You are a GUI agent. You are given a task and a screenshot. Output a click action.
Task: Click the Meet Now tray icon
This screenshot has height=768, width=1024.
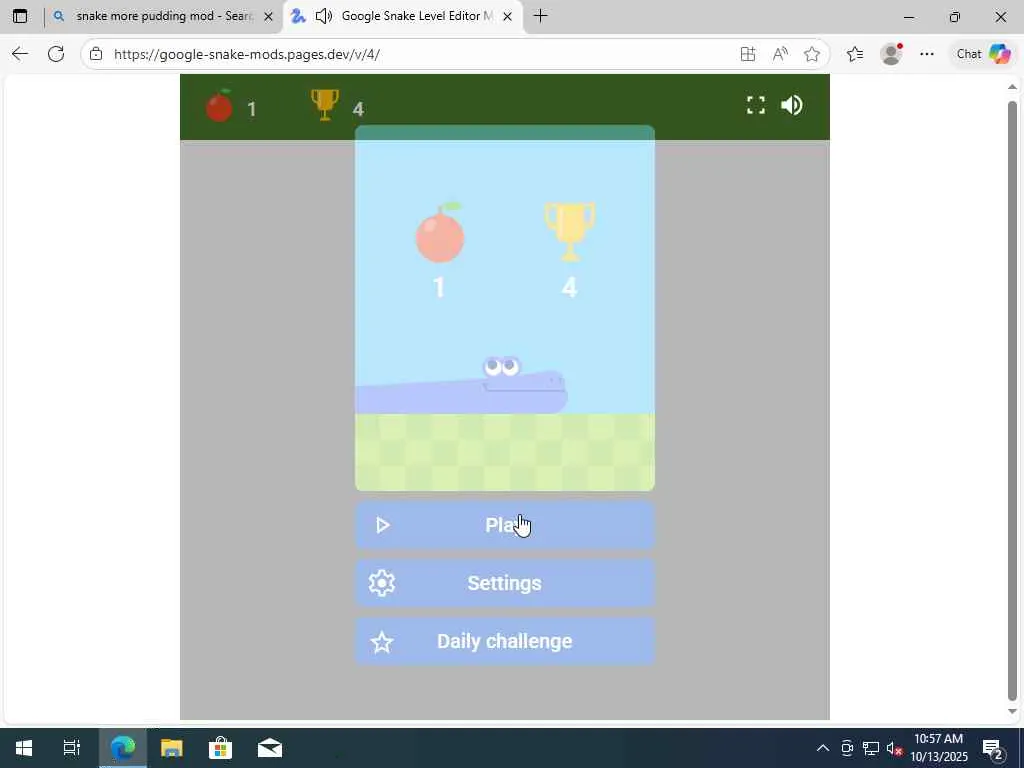pyautogui.click(x=847, y=748)
